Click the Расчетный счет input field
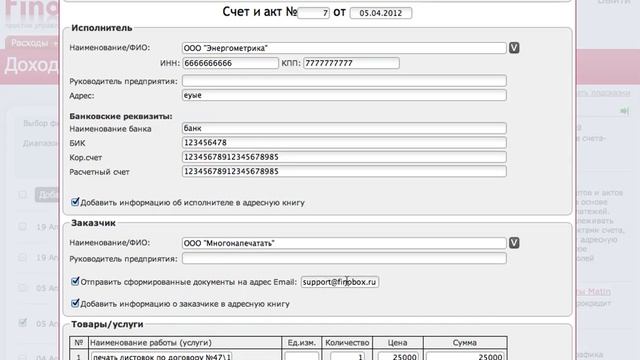The width and height of the screenshot is (640, 360). [x=344, y=171]
